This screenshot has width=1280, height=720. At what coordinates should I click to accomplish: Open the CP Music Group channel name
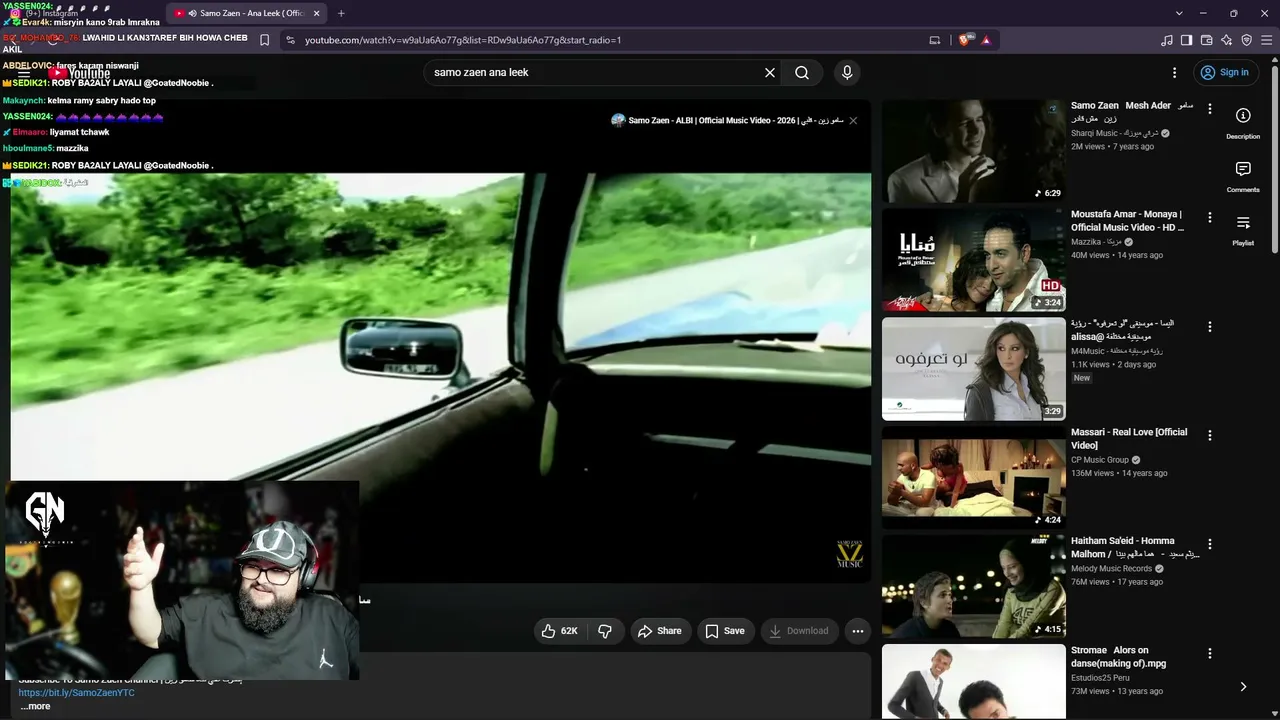click(1099, 460)
